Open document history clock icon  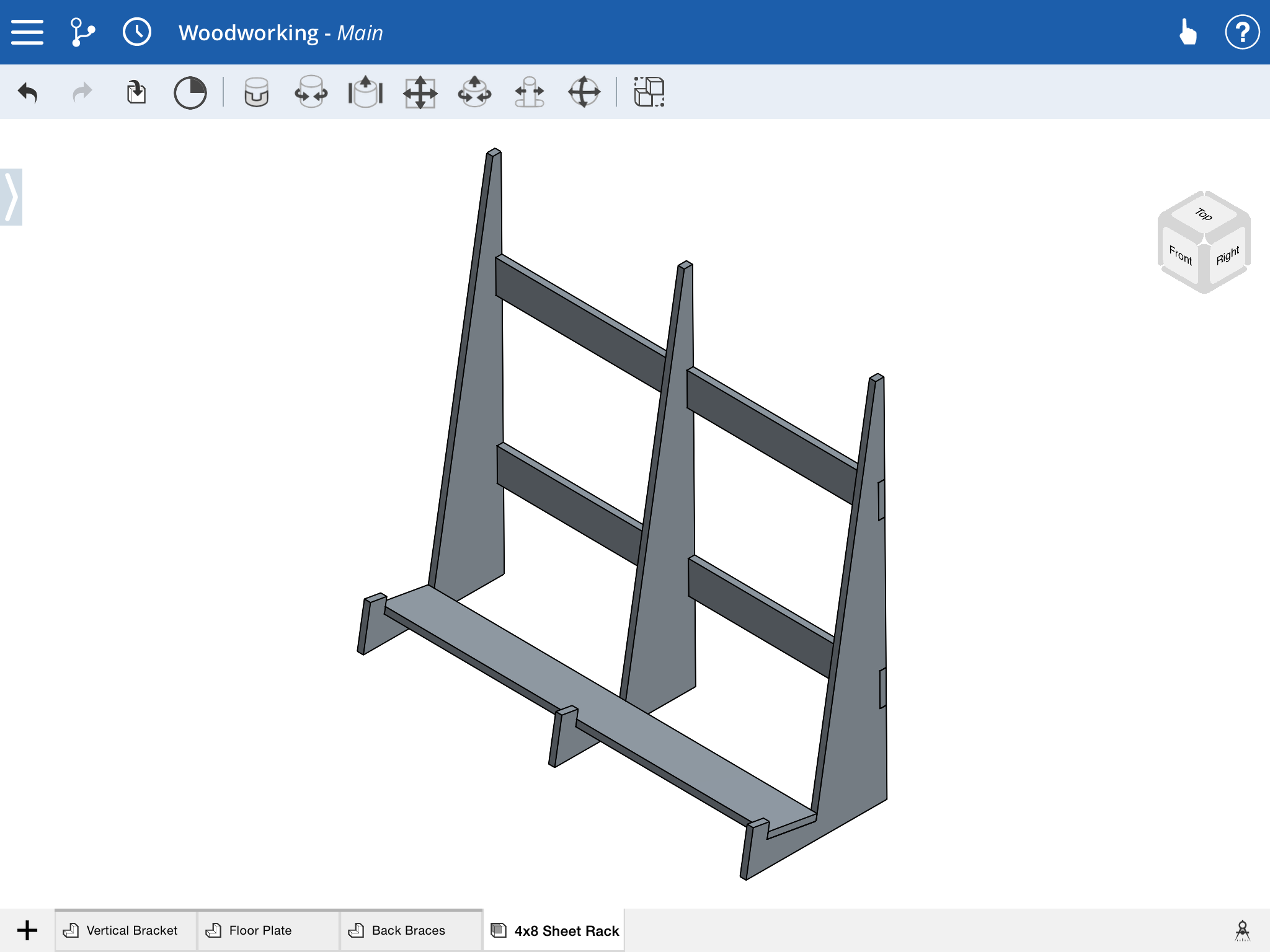coord(136,32)
